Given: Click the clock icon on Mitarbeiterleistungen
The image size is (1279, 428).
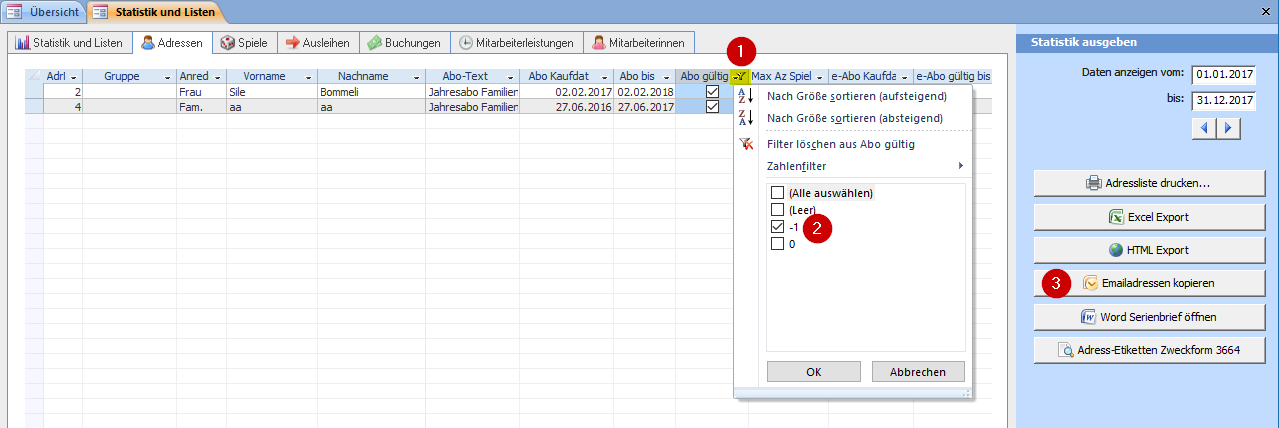Looking at the screenshot, I should [467, 43].
